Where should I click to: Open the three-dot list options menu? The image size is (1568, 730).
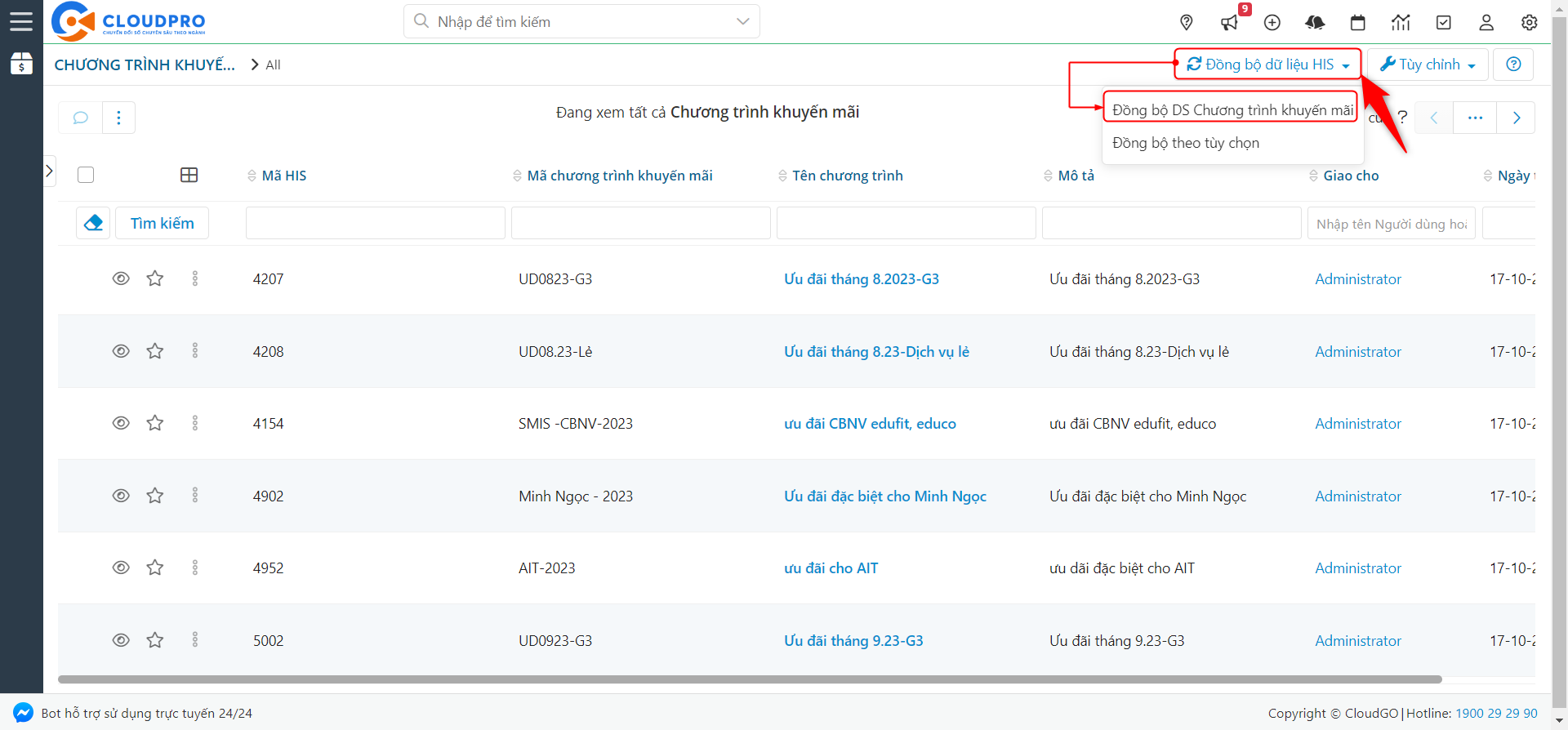119,118
